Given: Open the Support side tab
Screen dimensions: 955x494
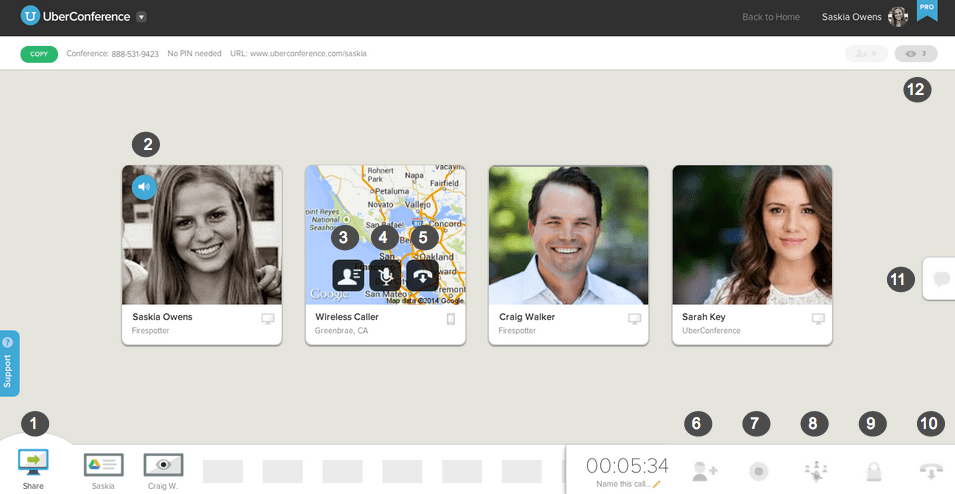Looking at the screenshot, I should pos(9,364).
